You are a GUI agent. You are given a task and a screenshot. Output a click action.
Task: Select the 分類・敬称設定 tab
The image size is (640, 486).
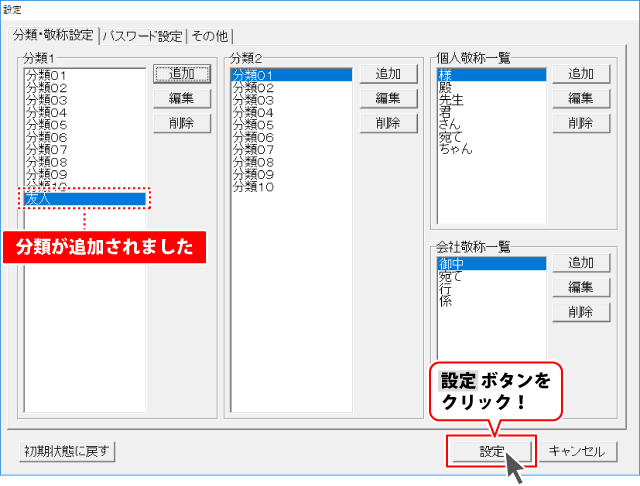click(53, 36)
